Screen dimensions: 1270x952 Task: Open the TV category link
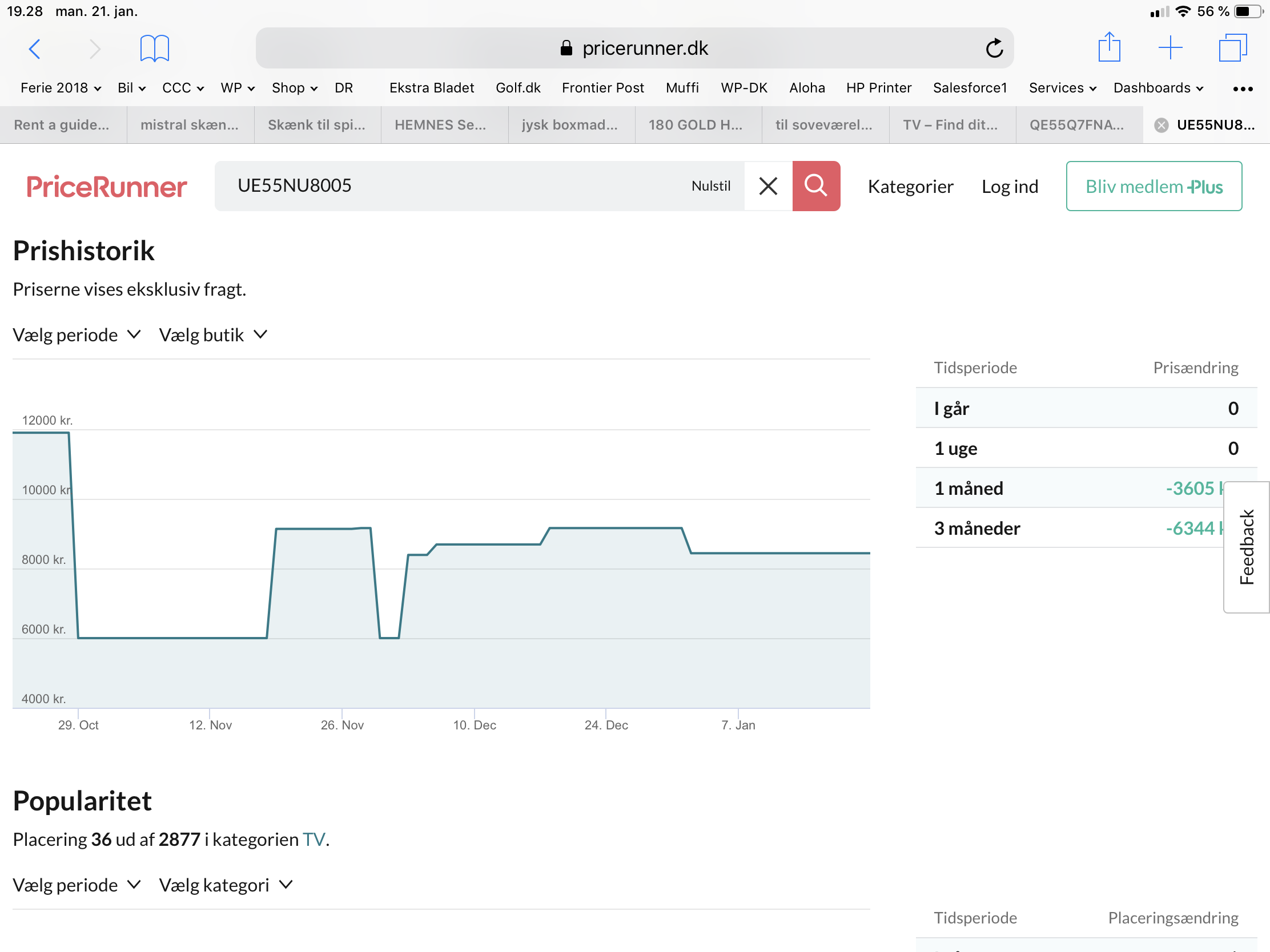point(314,840)
